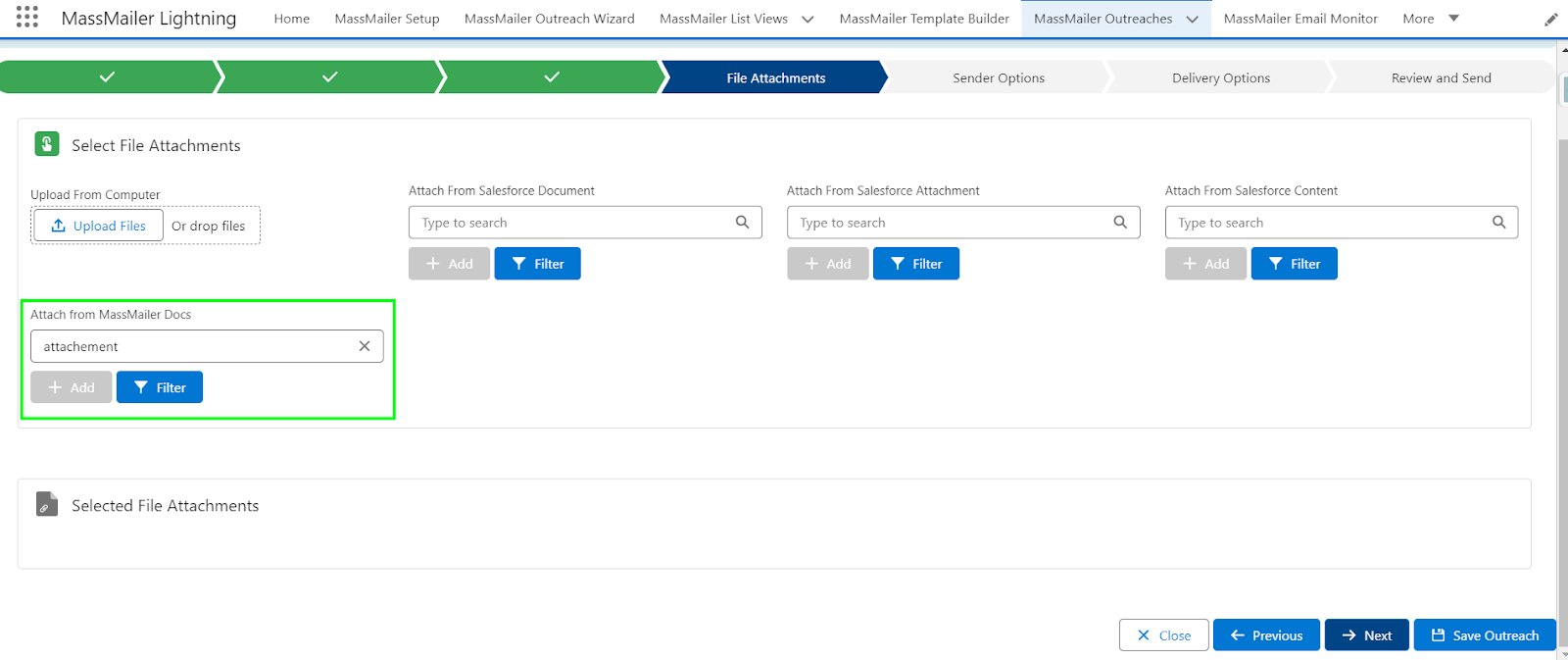Viewport: 1568px width, 660px height.
Task: Click the 'Upload From Computer' label
Action: [x=95, y=195]
